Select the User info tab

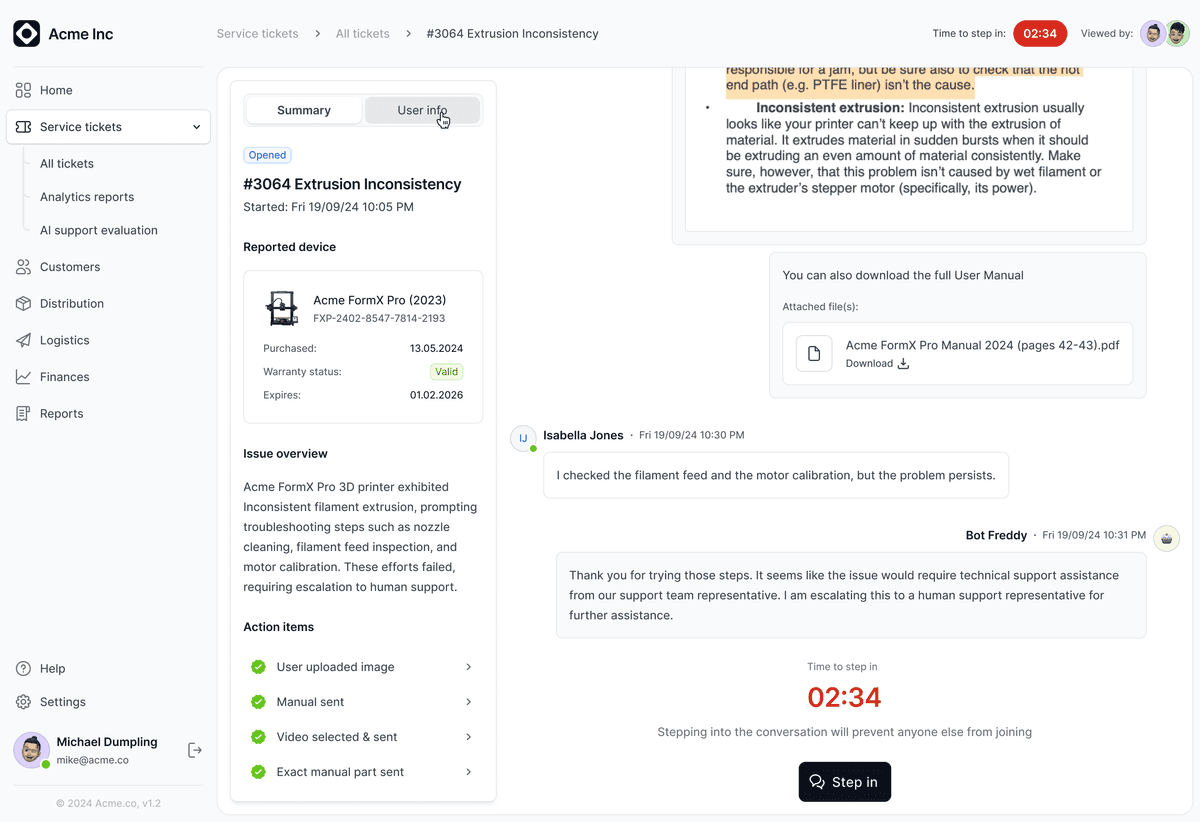coord(422,110)
